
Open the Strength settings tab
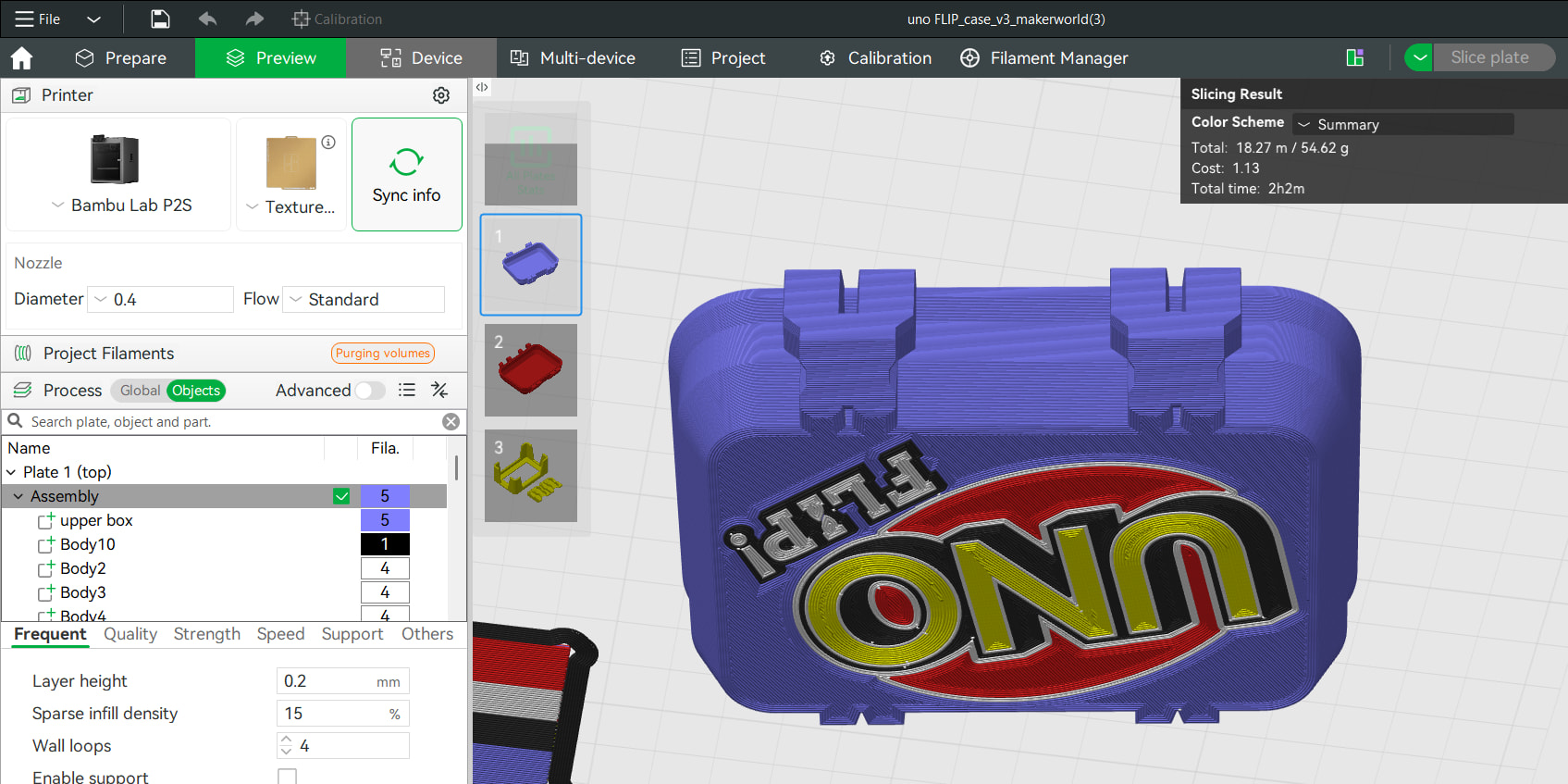pos(207,634)
